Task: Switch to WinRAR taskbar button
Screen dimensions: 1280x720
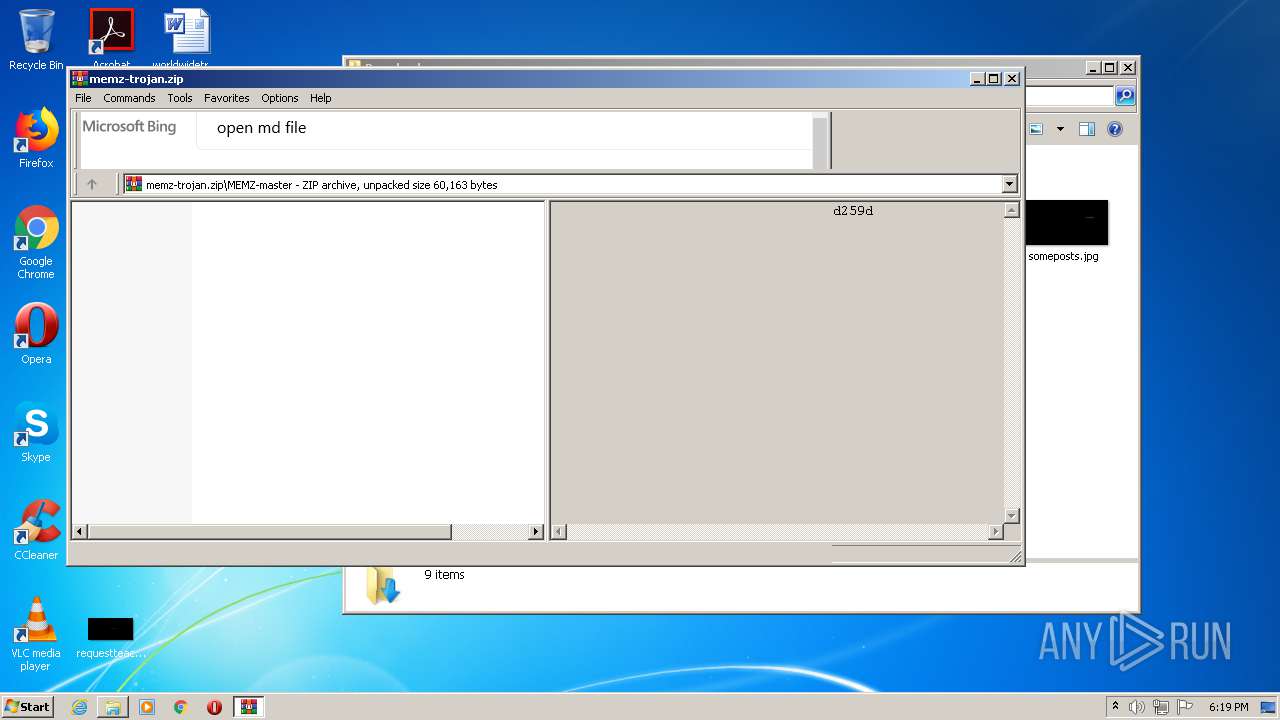Action: [248, 707]
